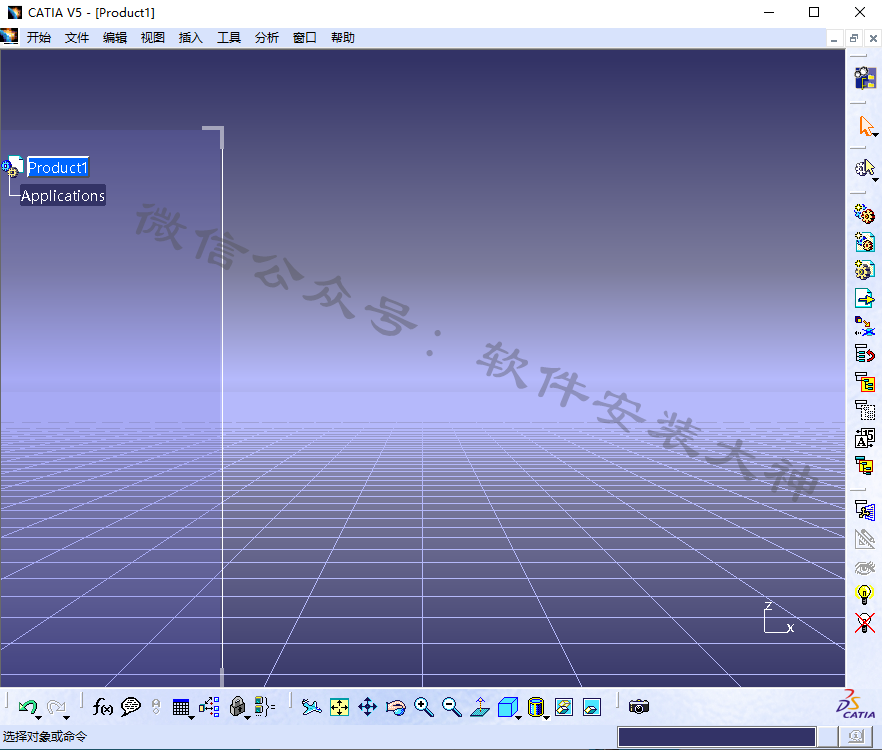Click the Shading mode cylinder icon

(x=536, y=707)
